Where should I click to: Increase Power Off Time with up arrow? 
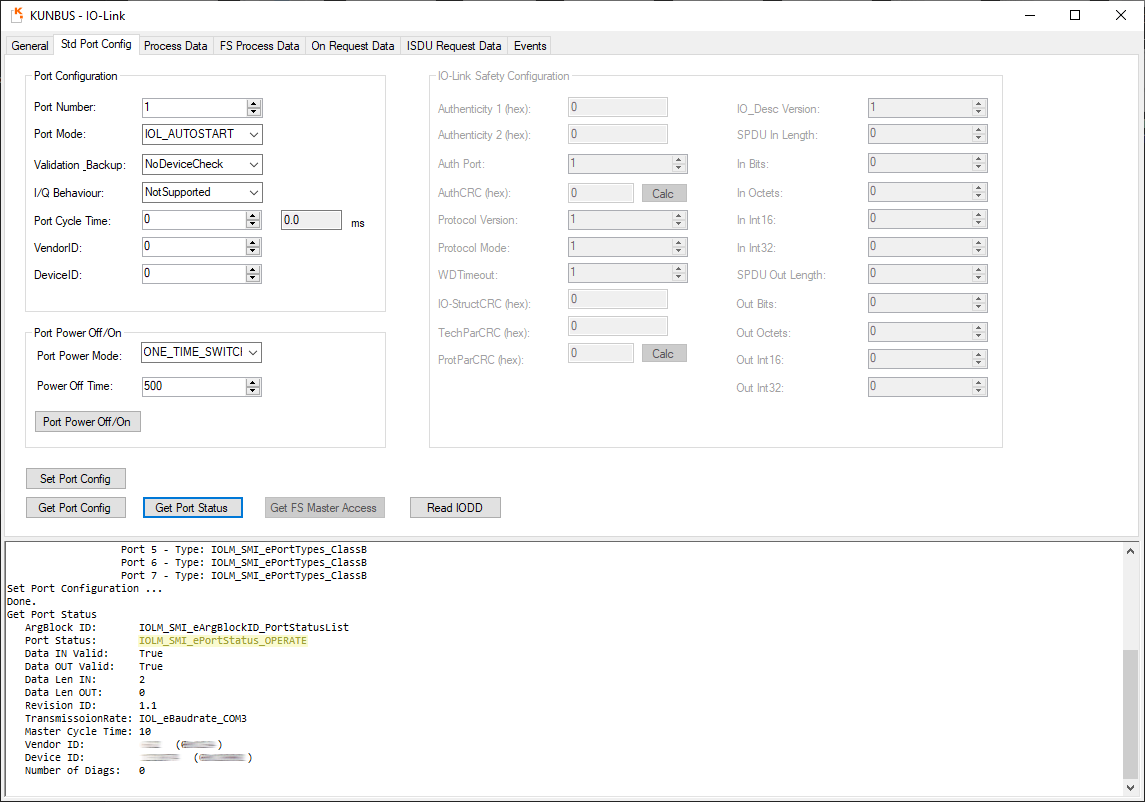pyautogui.click(x=254, y=382)
